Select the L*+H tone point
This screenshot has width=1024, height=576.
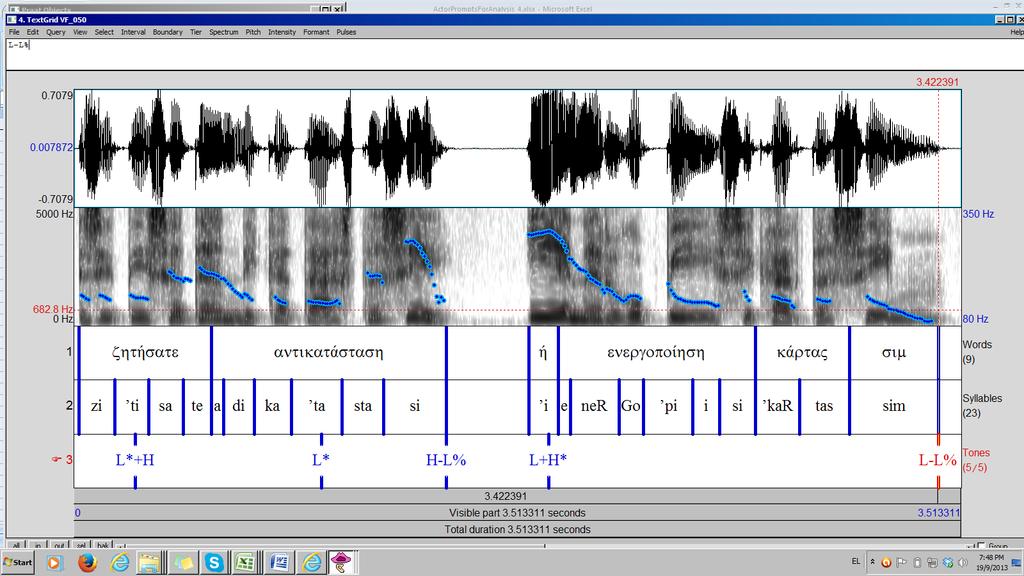135,460
